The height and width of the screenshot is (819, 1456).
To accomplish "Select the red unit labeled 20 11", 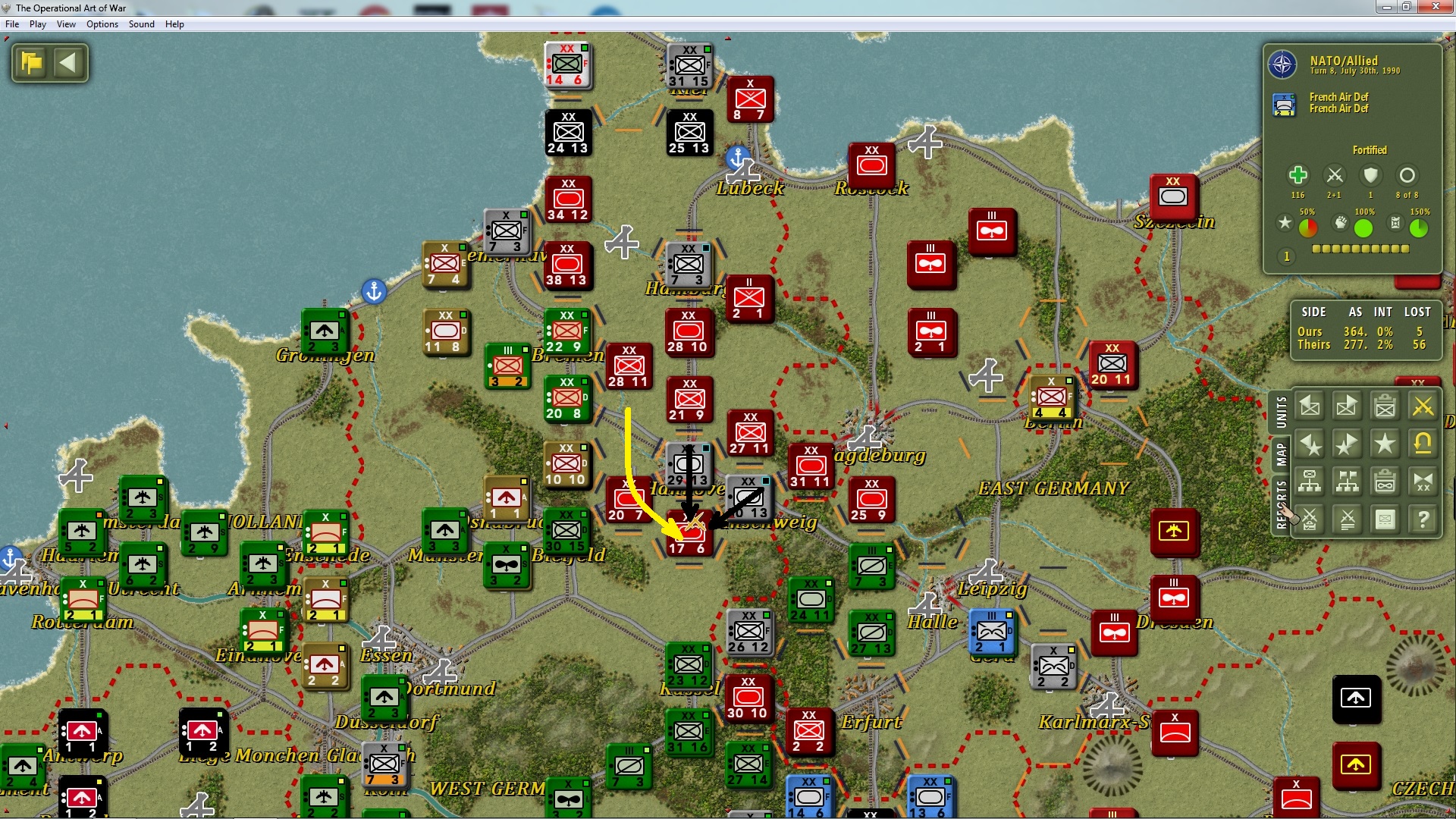I will tap(1112, 364).
